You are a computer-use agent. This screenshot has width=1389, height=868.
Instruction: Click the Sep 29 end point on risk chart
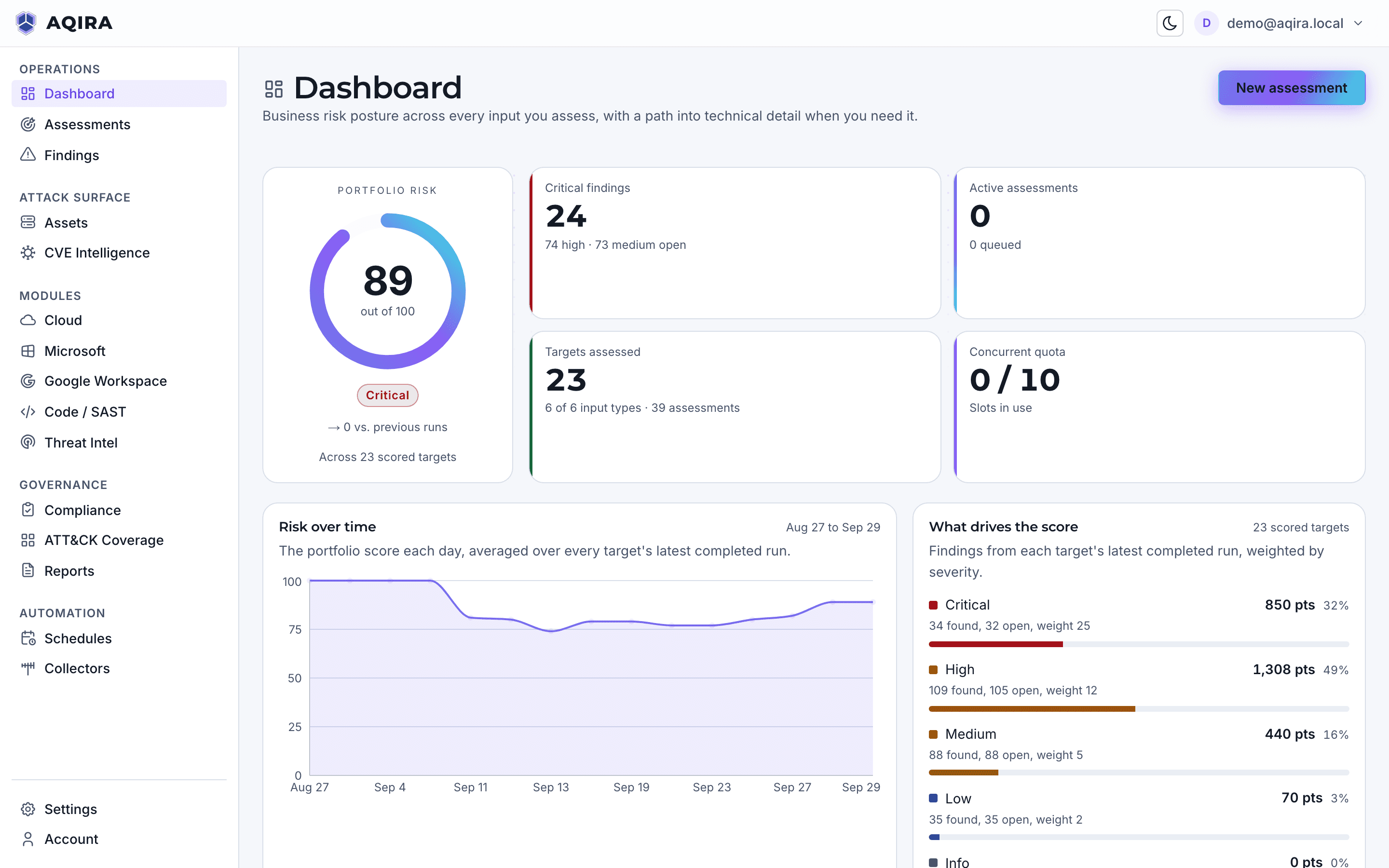[872, 602]
